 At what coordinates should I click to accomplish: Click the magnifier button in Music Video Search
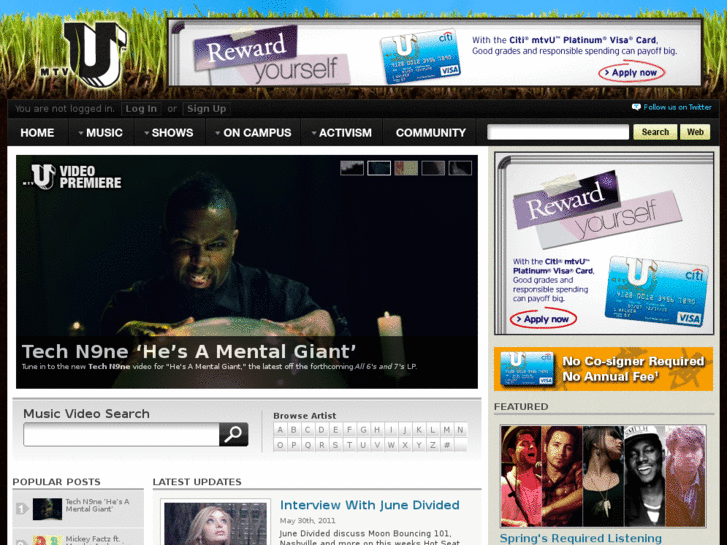click(233, 434)
